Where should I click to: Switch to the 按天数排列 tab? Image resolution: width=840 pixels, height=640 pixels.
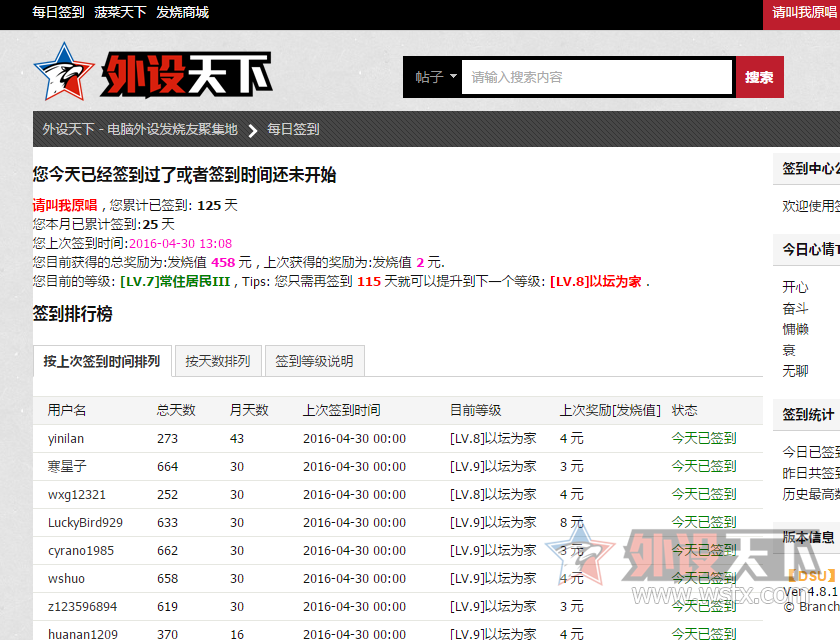tap(217, 361)
